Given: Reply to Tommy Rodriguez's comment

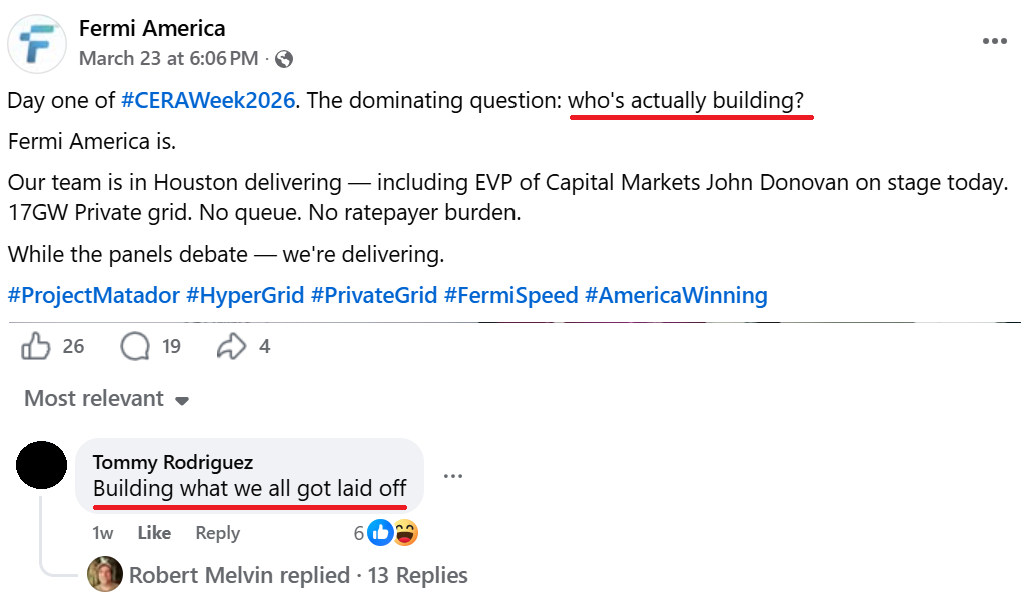Looking at the screenshot, I should [217, 533].
